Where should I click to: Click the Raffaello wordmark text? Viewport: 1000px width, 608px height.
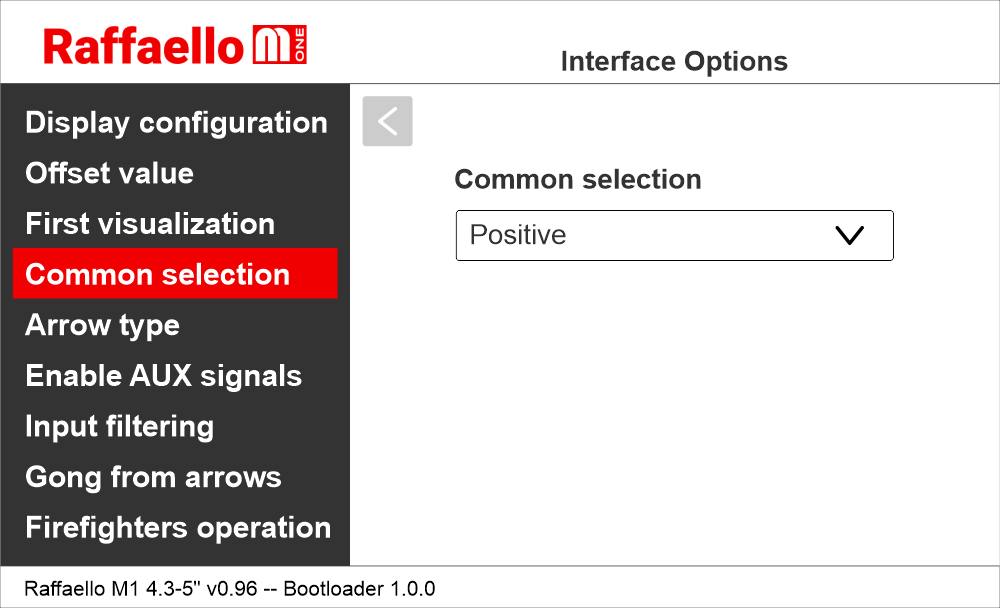[x=144, y=46]
